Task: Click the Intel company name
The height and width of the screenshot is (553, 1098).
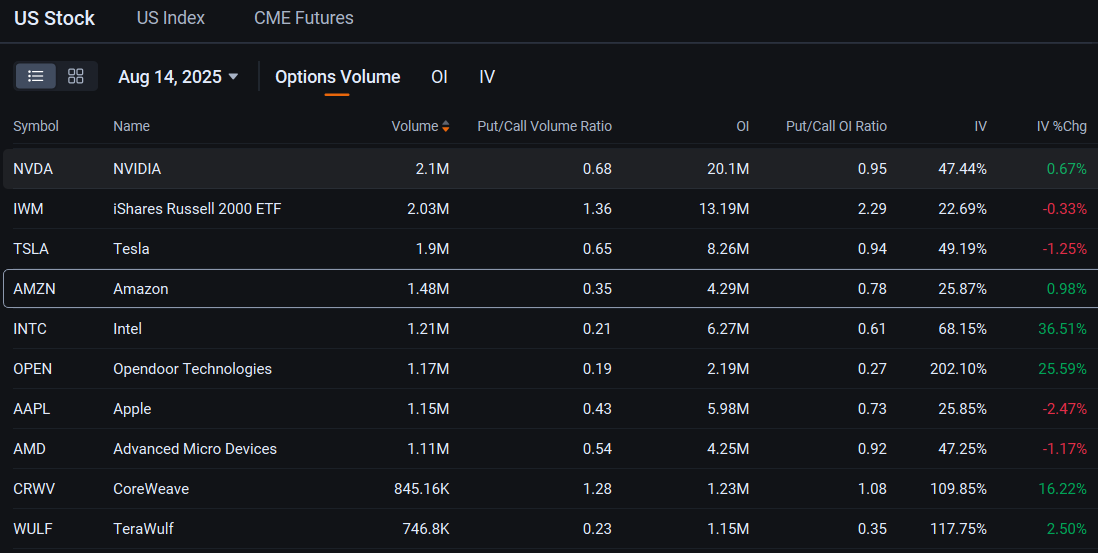Action: click(127, 328)
